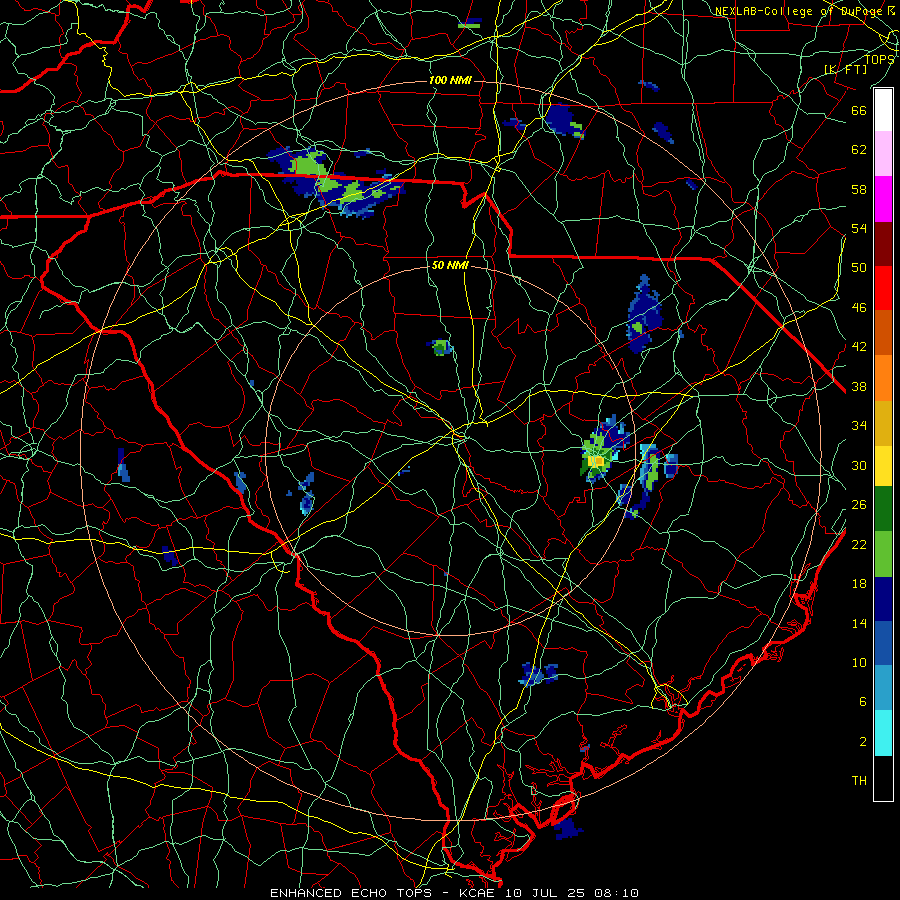Screen dimensions: 900x900
Task: Click the yellow core of the storm echo
Action: (x=596, y=460)
